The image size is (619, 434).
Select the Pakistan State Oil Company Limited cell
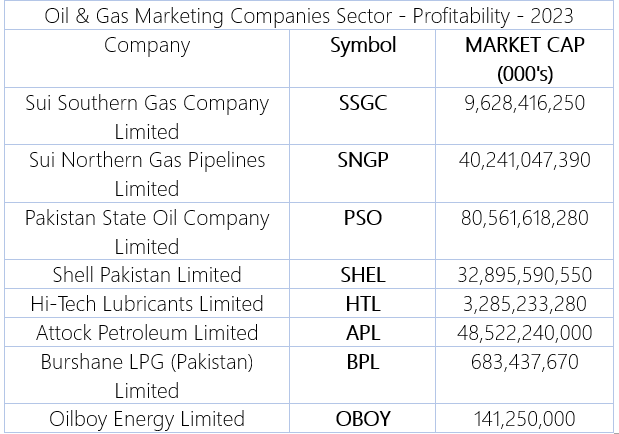tap(147, 231)
